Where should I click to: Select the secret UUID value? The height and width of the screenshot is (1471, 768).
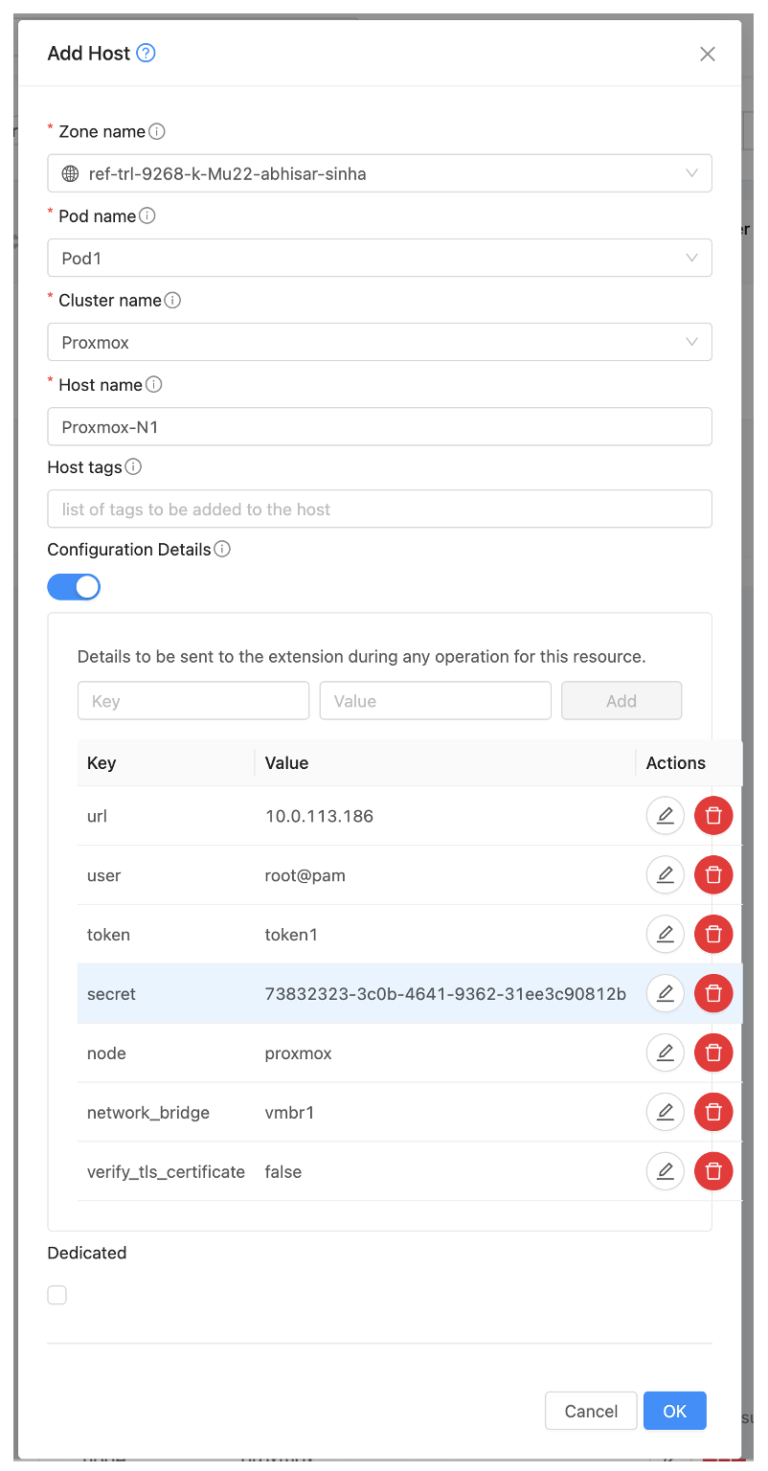445,993
